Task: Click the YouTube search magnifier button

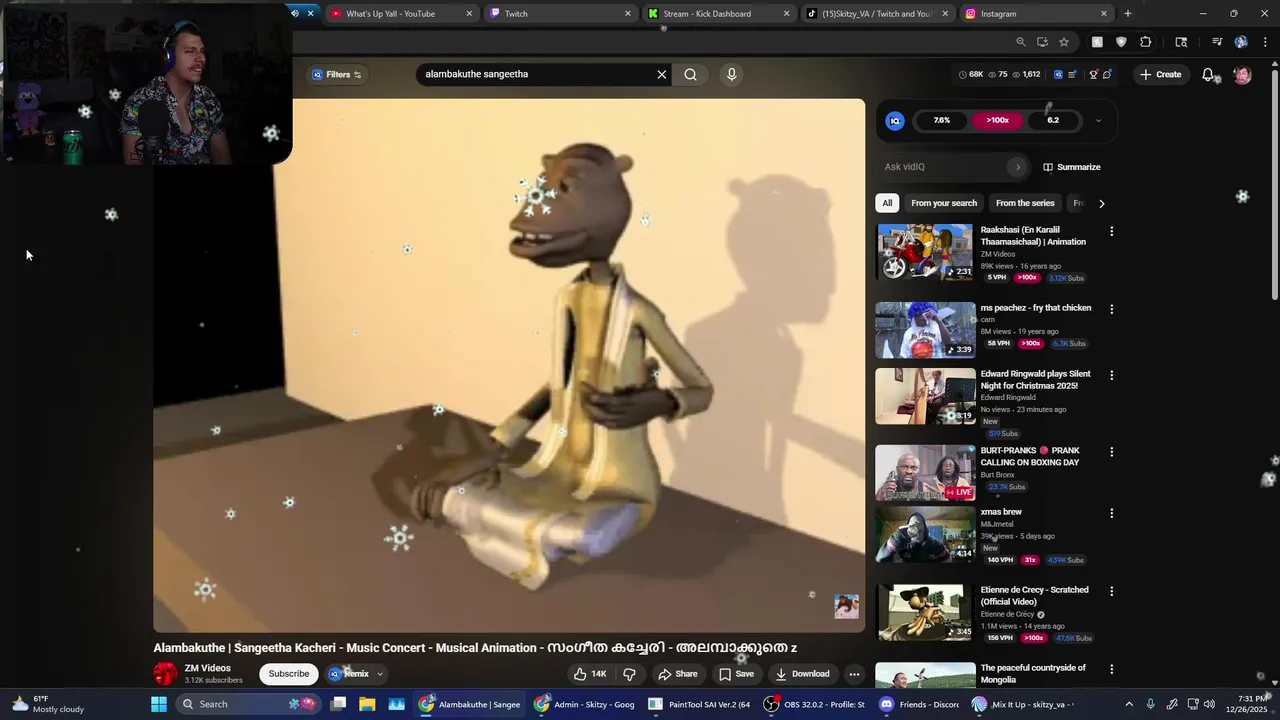Action: [x=690, y=74]
